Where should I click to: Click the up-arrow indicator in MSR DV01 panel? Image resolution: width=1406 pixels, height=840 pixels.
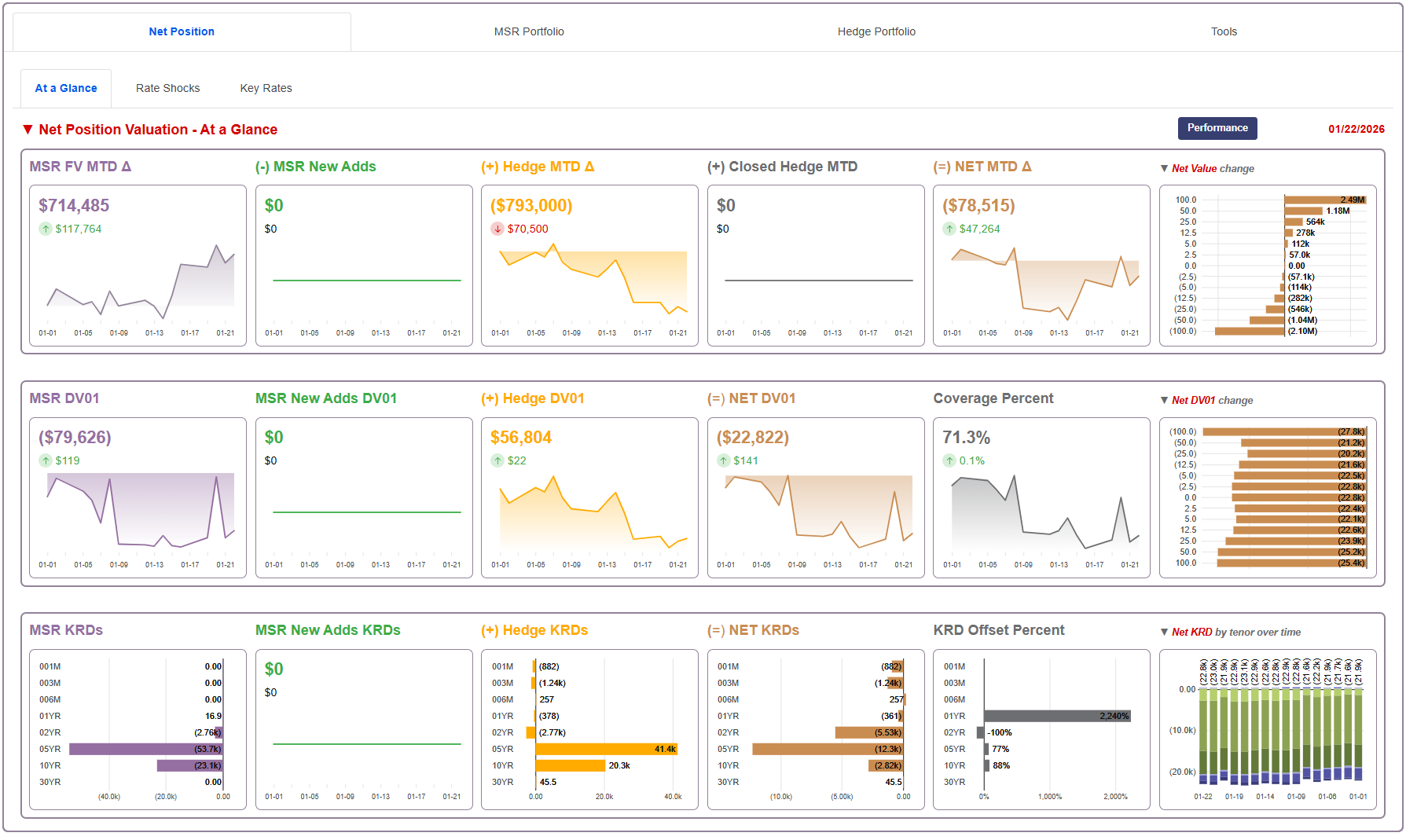pyautogui.click(x=46, y=460)
